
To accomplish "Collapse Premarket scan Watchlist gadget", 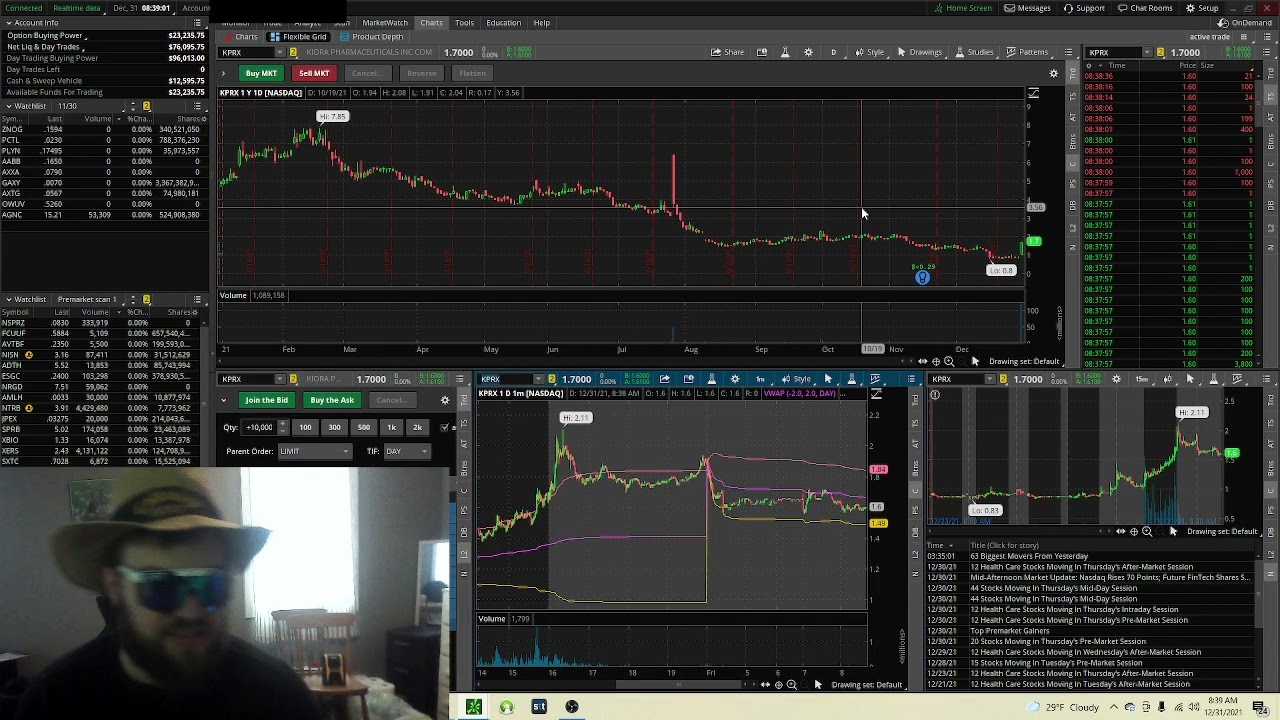I will [8, 299].
